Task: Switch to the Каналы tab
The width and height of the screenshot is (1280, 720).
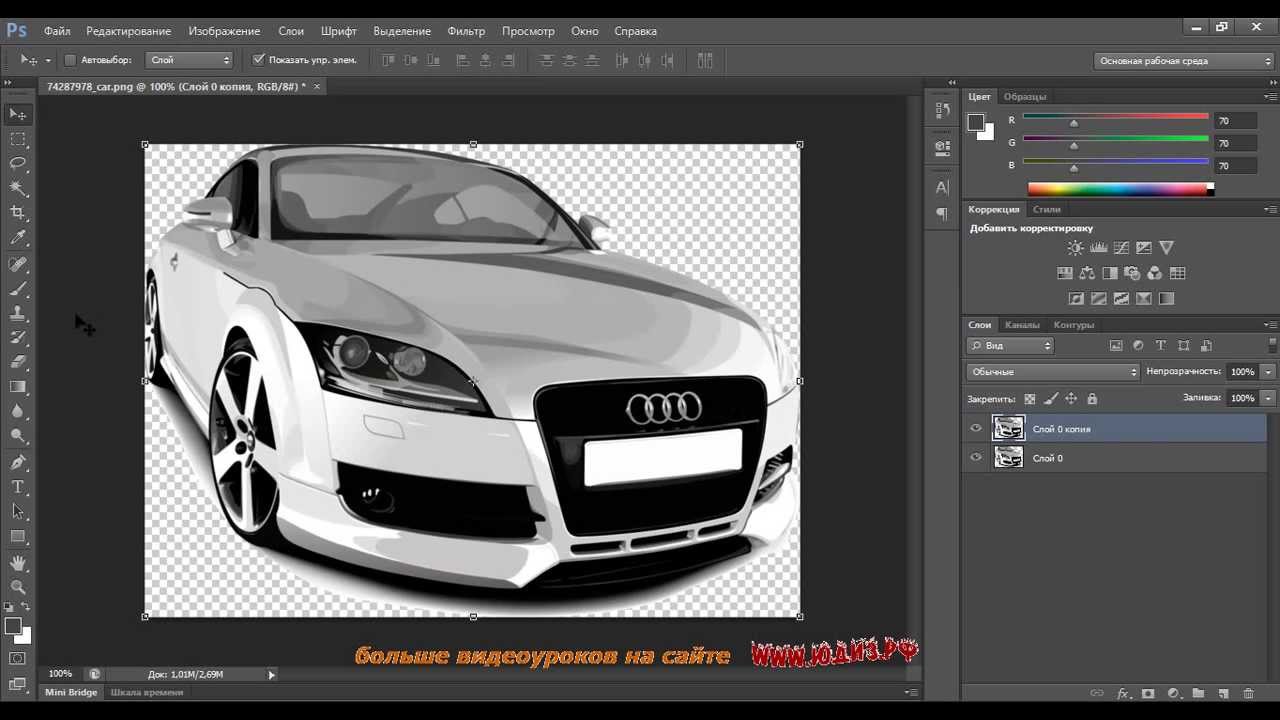Action: click(1022, 325)
